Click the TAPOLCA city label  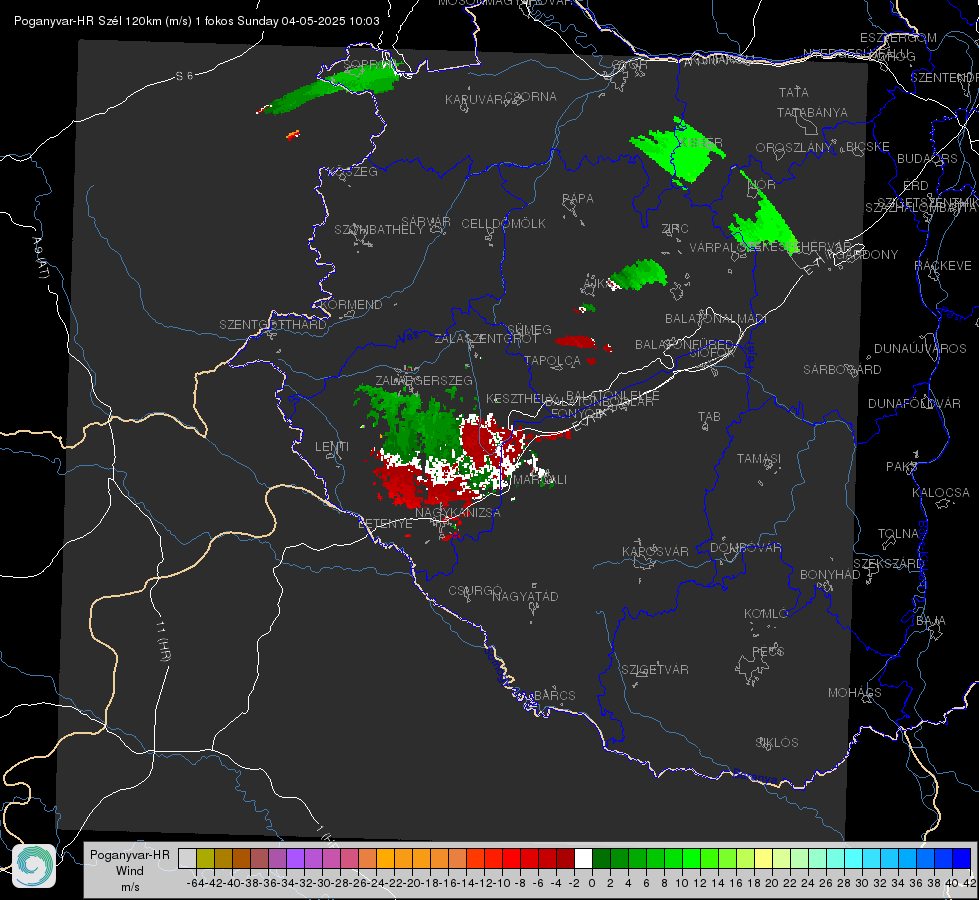[x=553, y=360]
